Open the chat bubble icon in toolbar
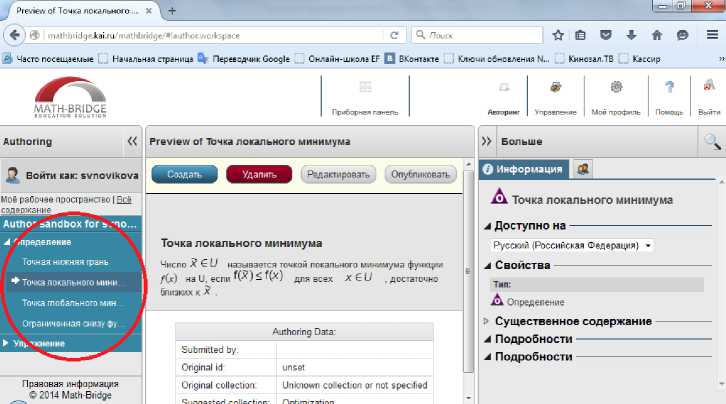 coord(682,35)
